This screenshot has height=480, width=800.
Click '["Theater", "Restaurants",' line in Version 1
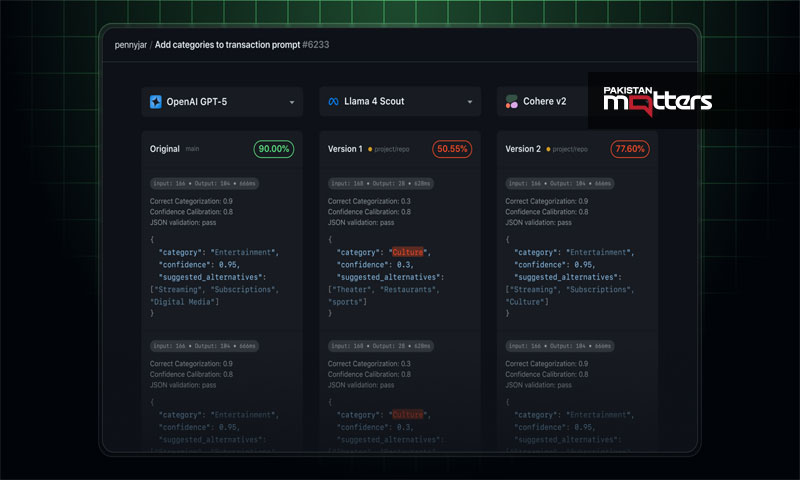(x=384, y=289)
